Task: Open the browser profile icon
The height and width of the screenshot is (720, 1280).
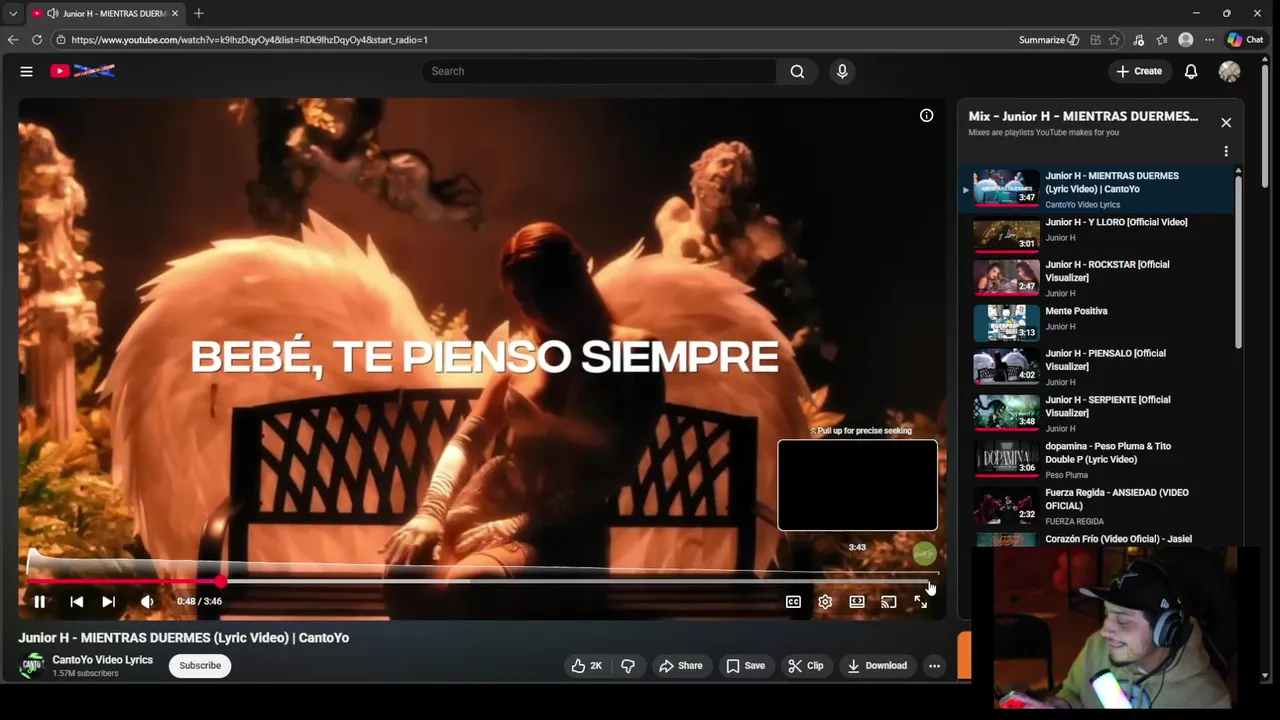Action: click(1186, 40)
